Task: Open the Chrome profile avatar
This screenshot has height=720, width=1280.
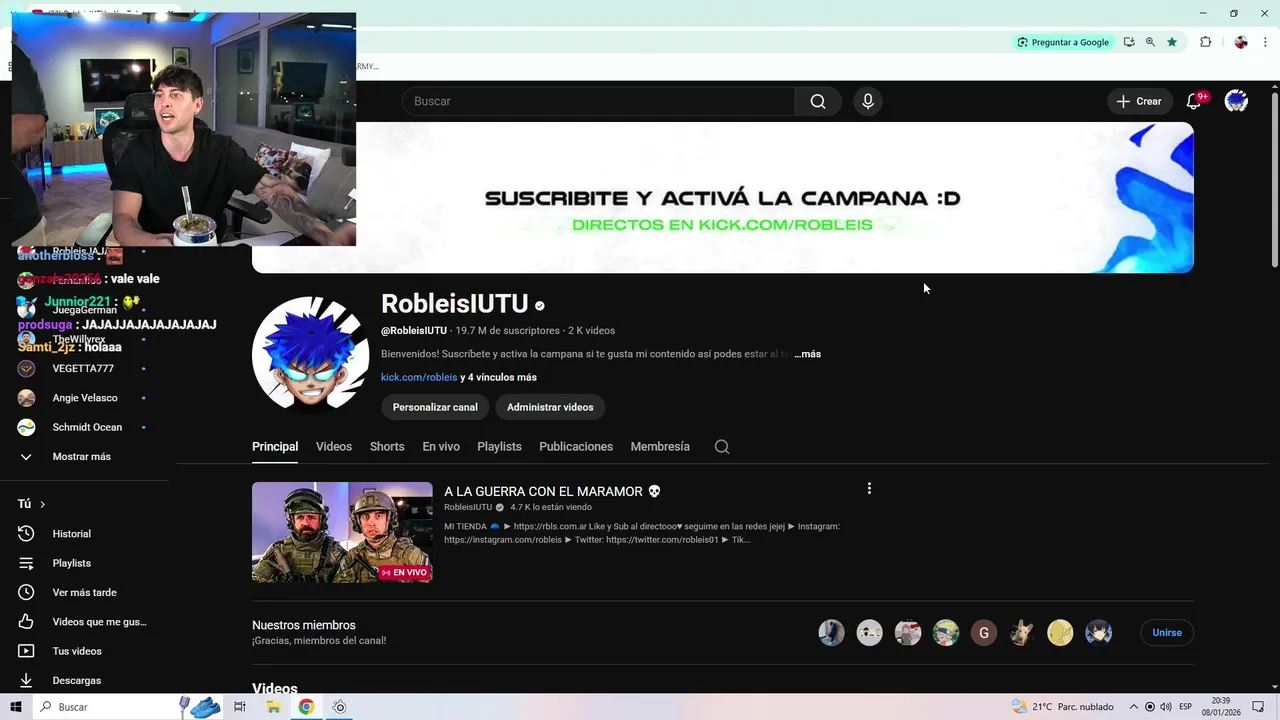Action: tap(1241, 42)
